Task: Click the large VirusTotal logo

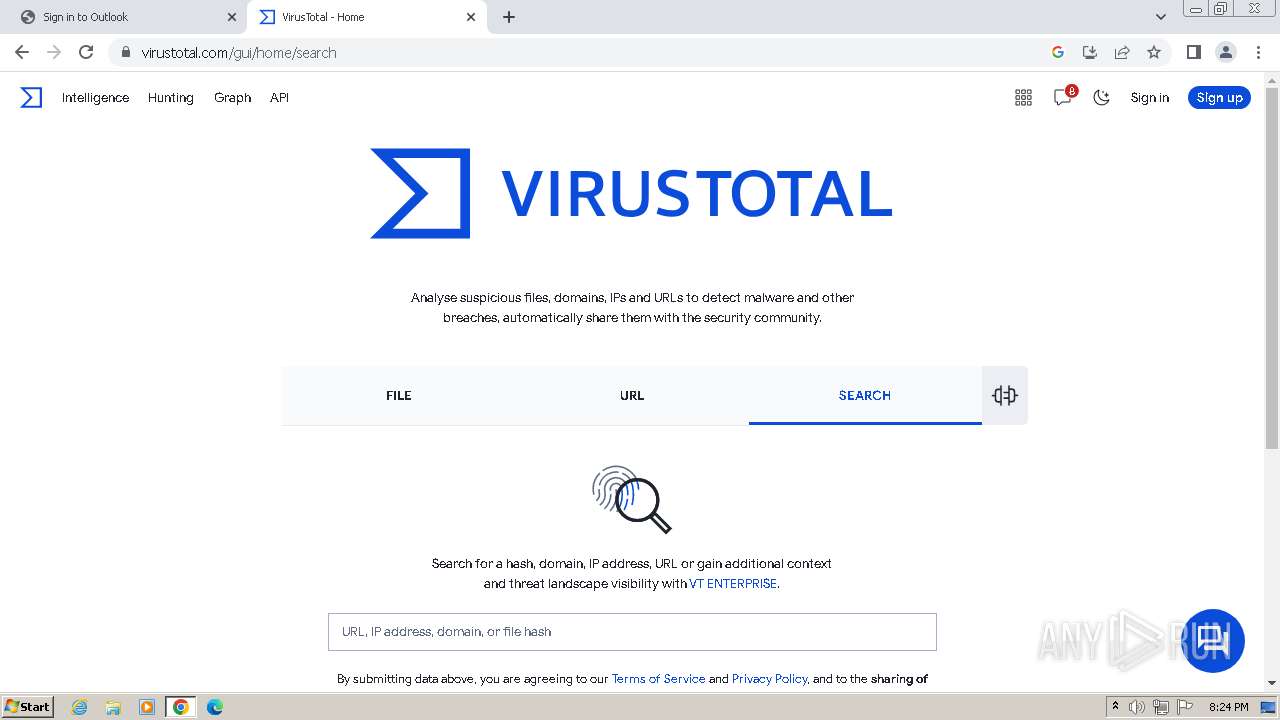Action: tap(631, 193)
